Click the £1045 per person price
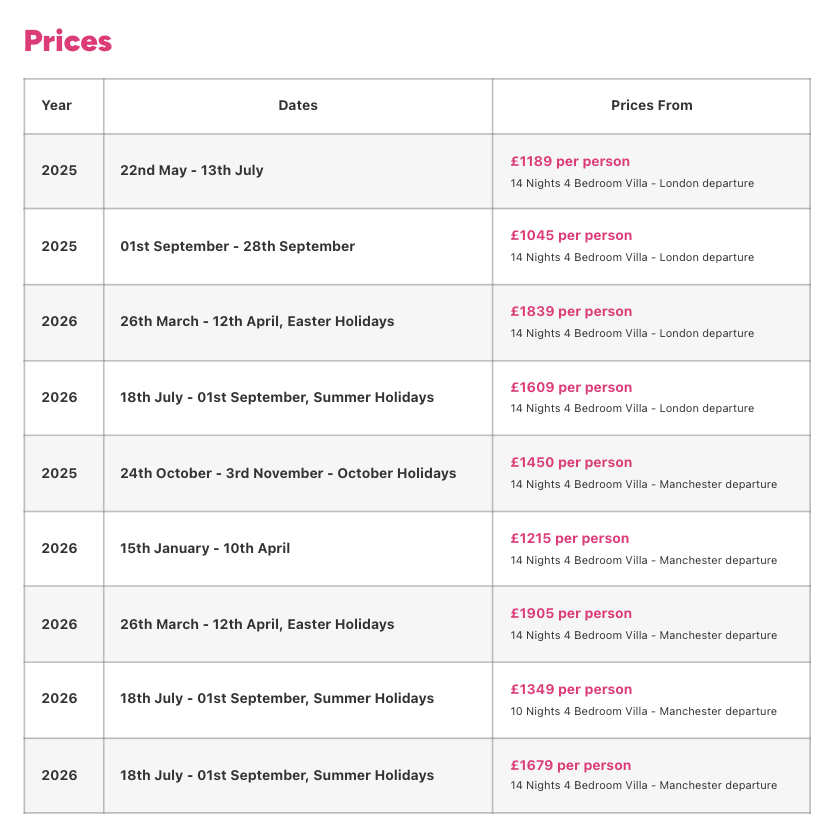The height and width of the screenshot is (832, 838). (571, 236)
